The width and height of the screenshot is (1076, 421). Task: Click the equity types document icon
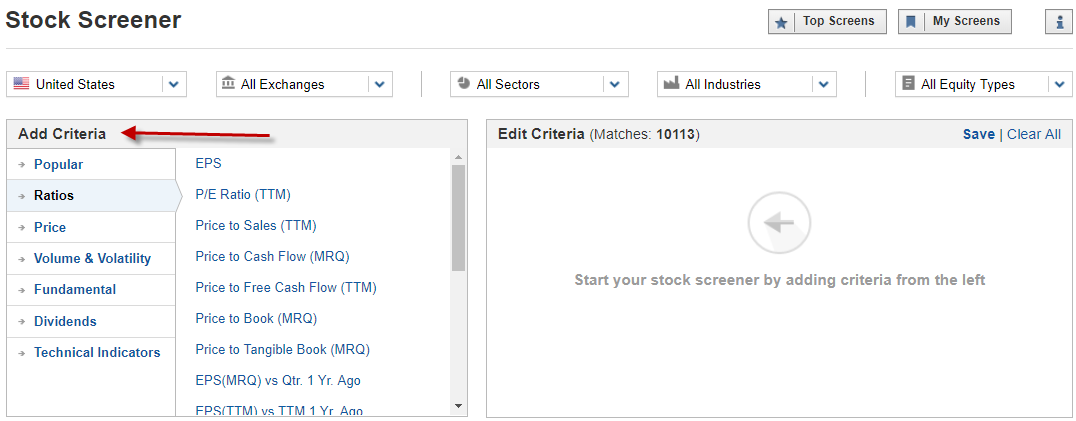coord(909,84)
